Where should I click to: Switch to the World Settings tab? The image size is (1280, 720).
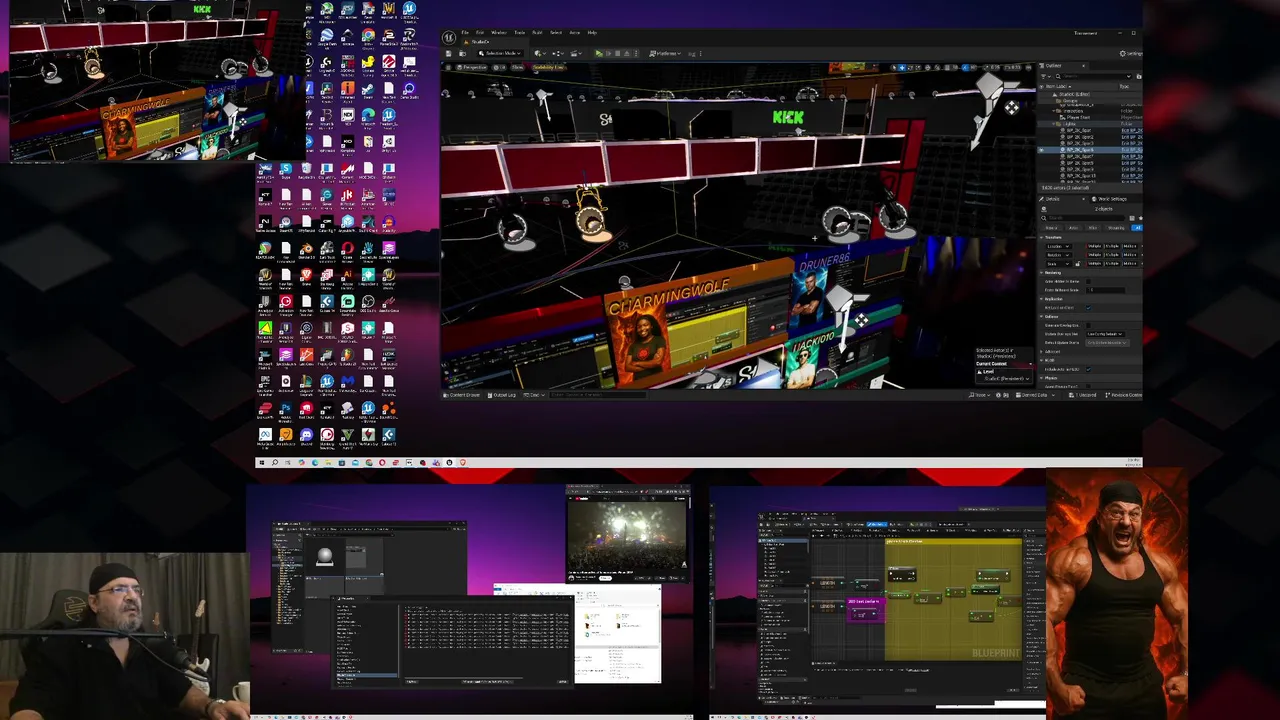(x=1112, y=199)
